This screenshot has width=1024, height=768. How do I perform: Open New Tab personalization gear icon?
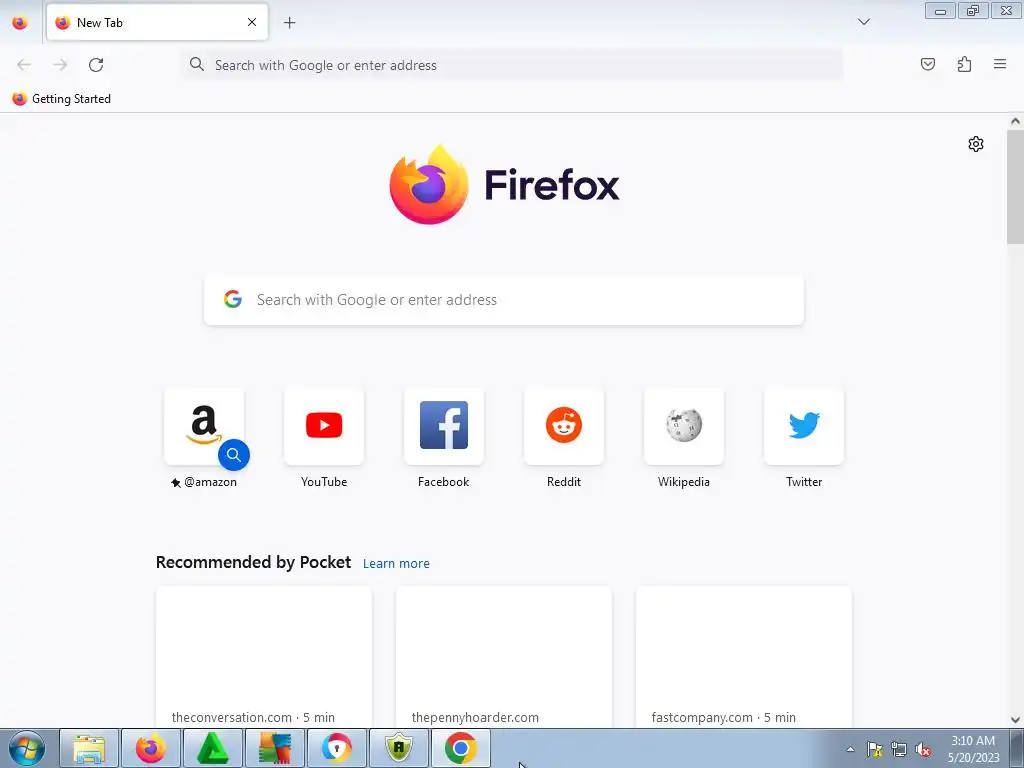[976, 144]
